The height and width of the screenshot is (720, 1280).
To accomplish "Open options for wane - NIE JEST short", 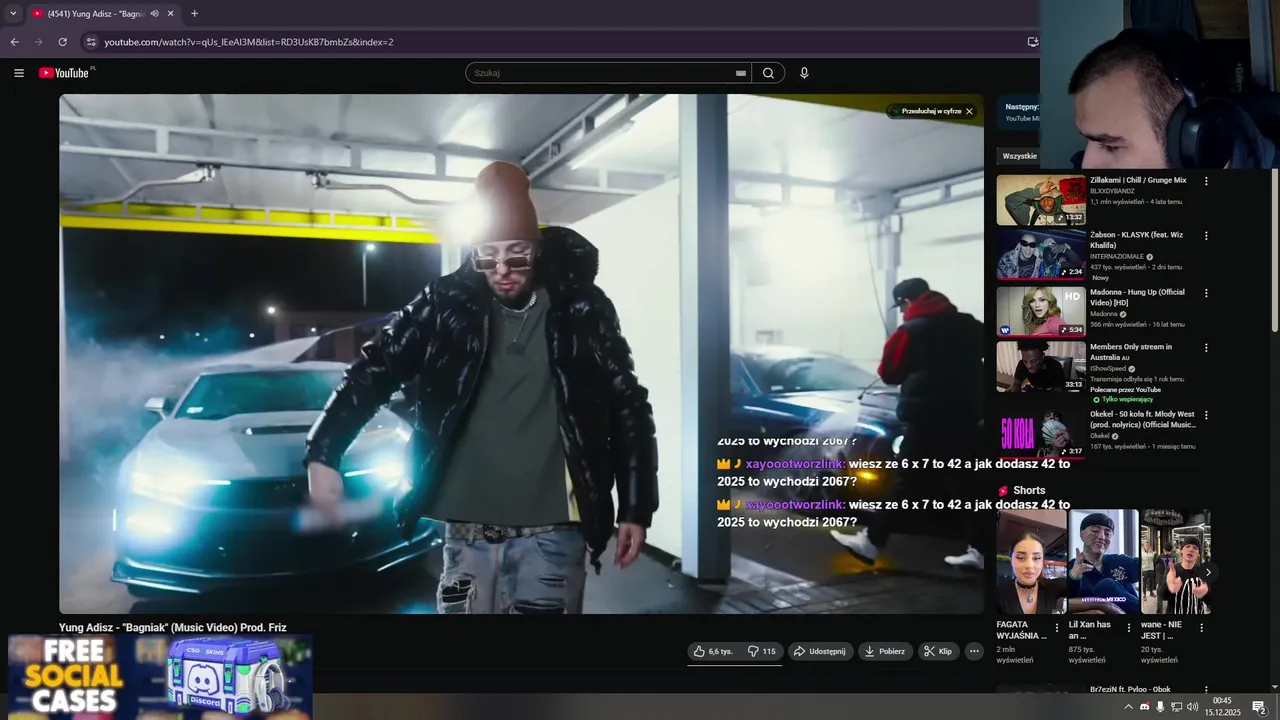I will pos(1201,628).
